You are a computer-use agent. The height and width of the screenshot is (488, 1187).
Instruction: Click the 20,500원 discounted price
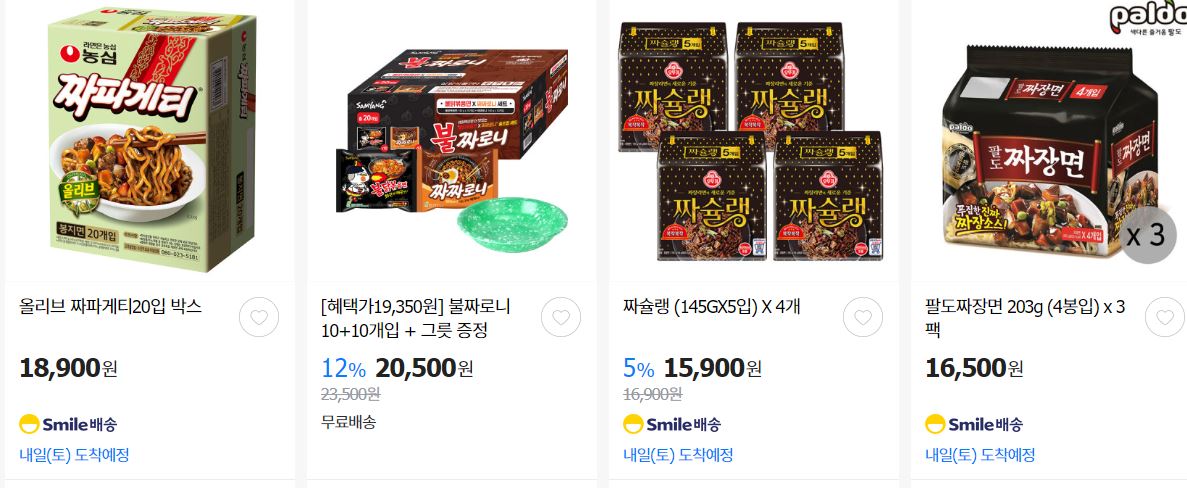[x=424, y=368]
